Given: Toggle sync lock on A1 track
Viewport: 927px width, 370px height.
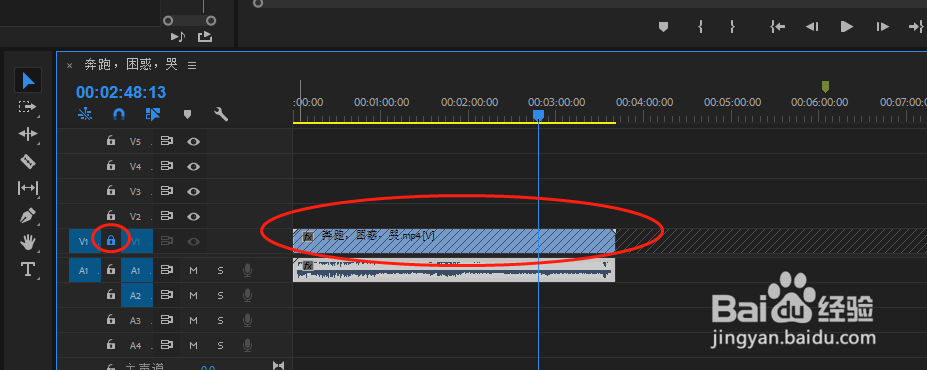Looking at the screenshot, I should [167, 270].
